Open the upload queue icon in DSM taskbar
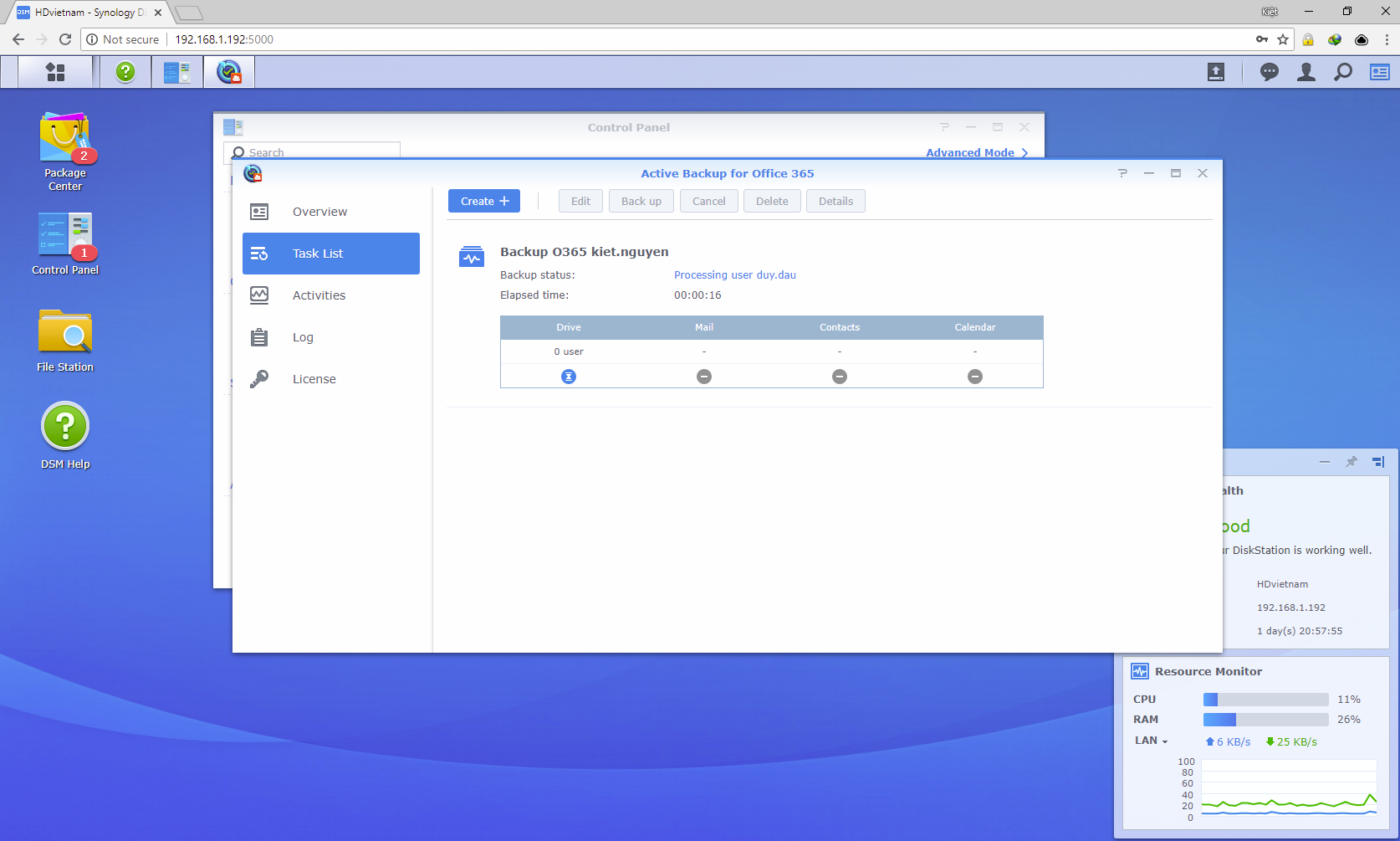1400x841 pixels. 1216,72
